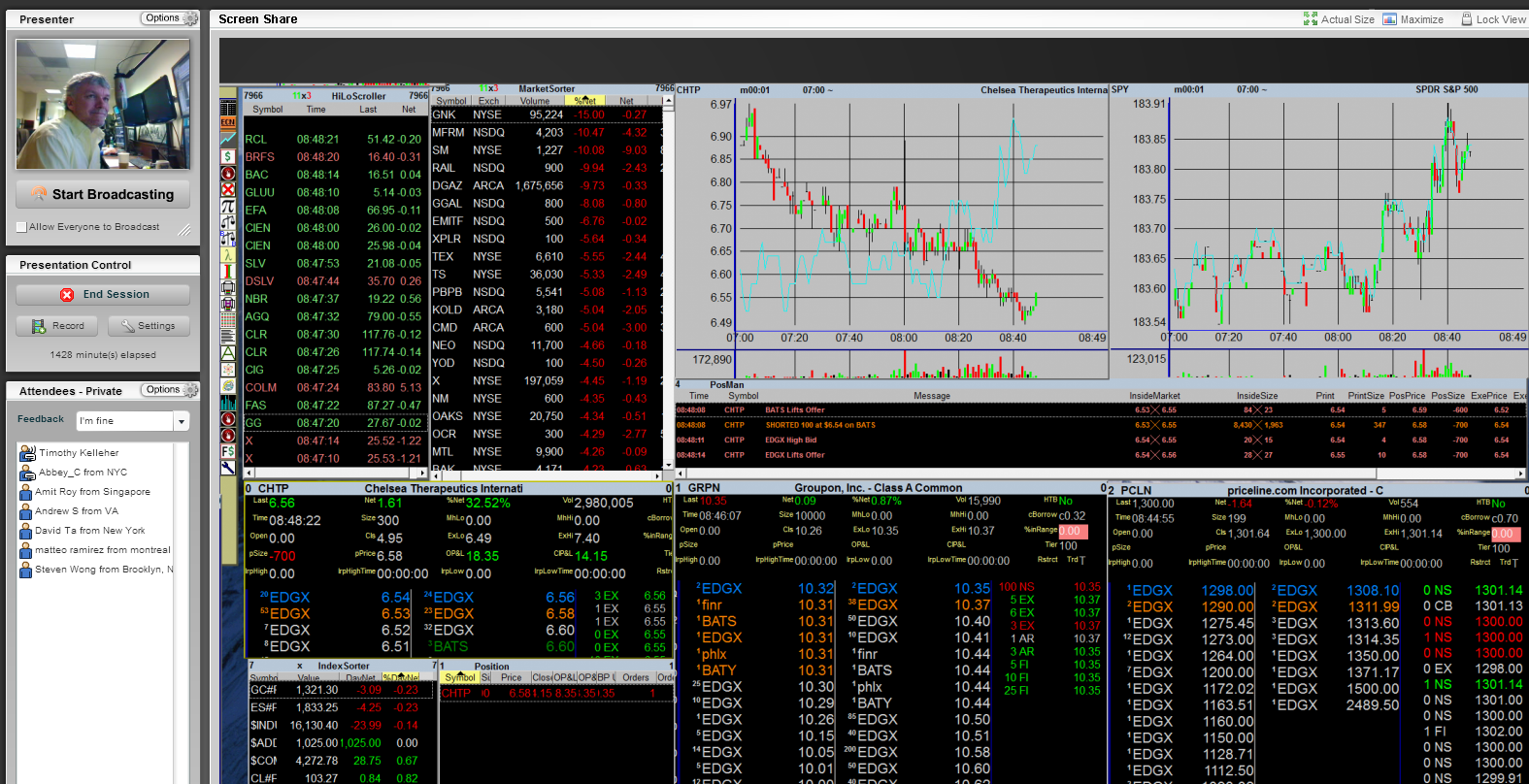Image resolution: width=1529 pixels, height=784 pixels.
Task: Open the ECN tool in trading toolbar
Action: [228, 122]
